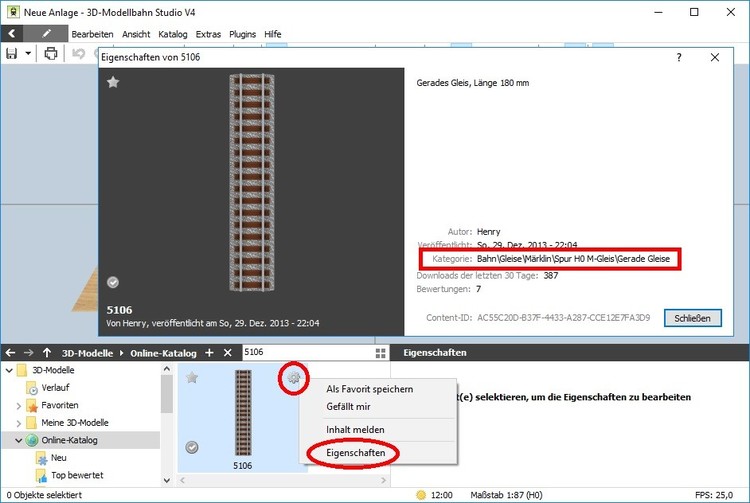Image resolution: width=750 pixels, height=503 pixels.
Task: Collapse the Online-Katalog tree node
Action: [x=19, y=440]
